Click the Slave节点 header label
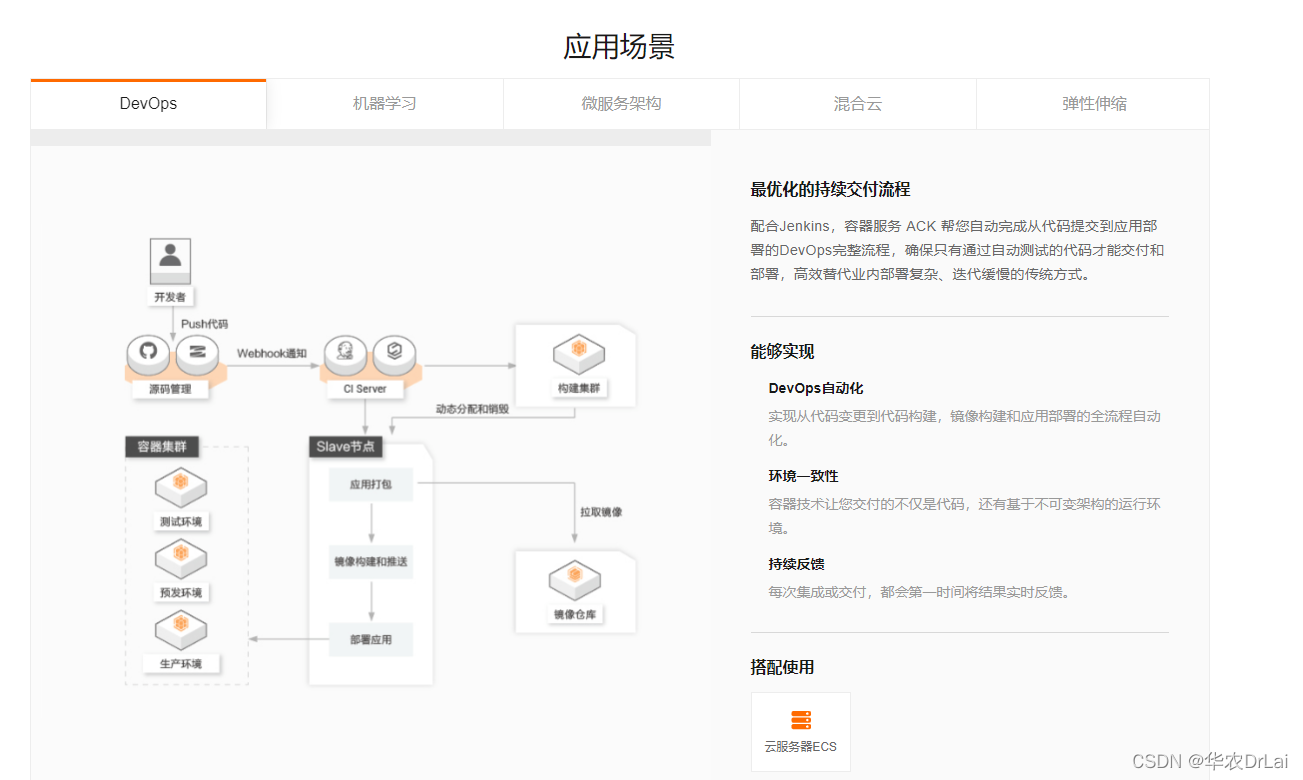Image resolution: width=1303 pixels, height=780 pixels. tap(346, 447)
